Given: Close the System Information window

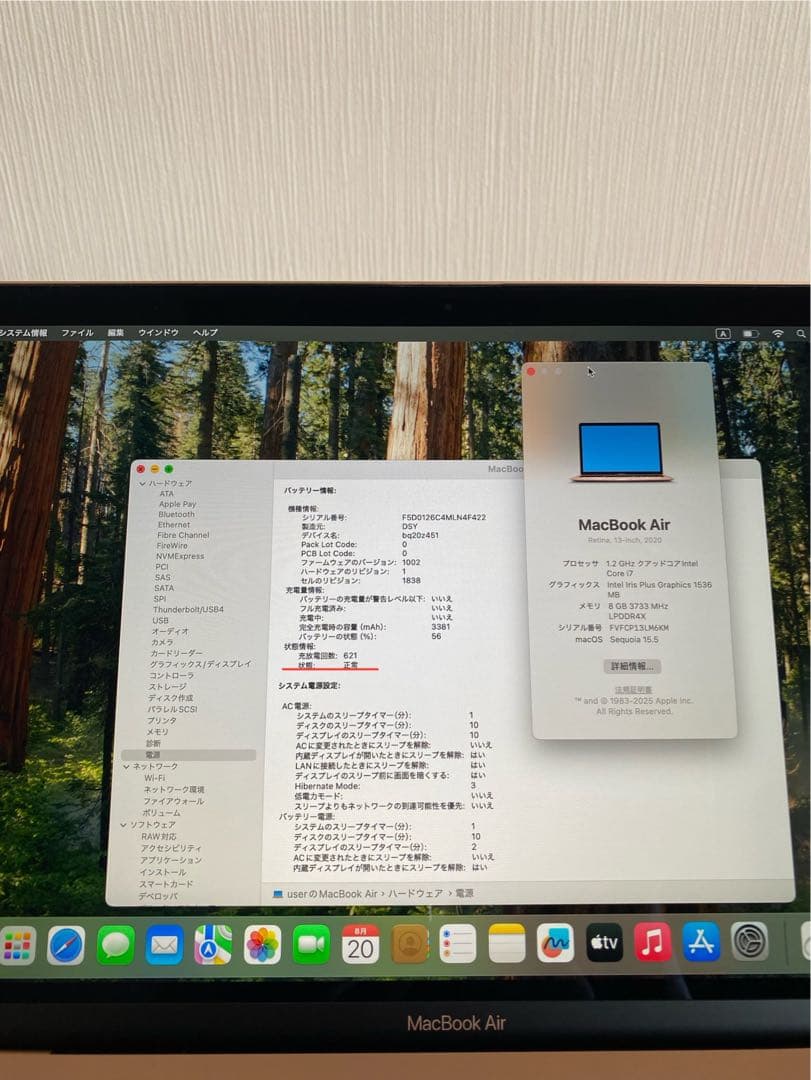Looking at the screenshot, I should [141, 469].
